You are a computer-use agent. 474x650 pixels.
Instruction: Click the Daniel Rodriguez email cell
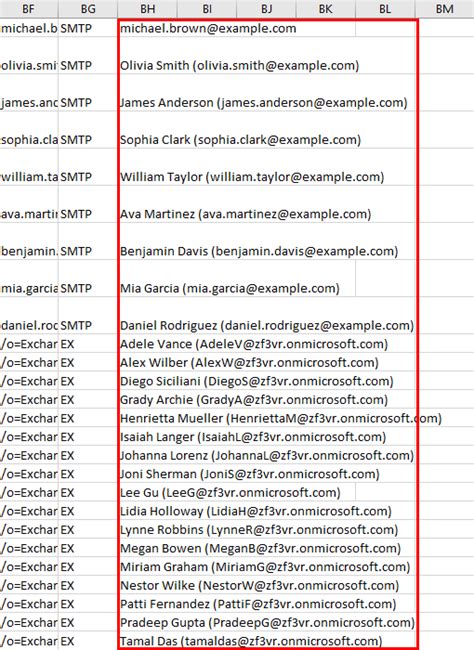(267, 325)
